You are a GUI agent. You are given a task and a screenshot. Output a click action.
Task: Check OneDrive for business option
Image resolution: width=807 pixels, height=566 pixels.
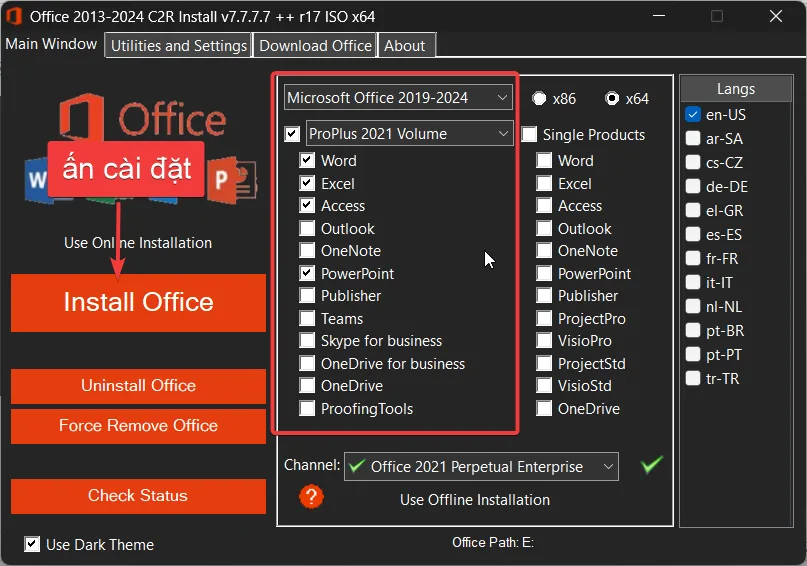point(307,363)
